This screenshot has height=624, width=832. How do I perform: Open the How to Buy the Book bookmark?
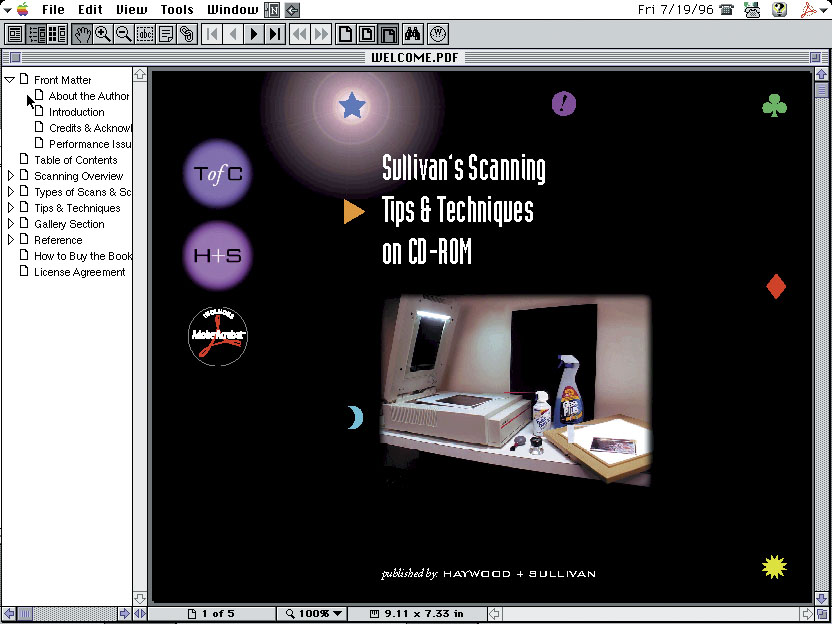coord(83,256)
